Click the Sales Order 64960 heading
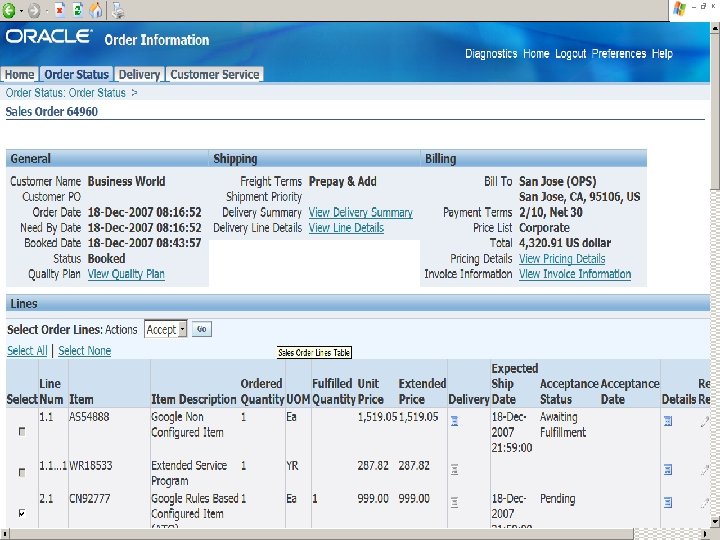 51,112
